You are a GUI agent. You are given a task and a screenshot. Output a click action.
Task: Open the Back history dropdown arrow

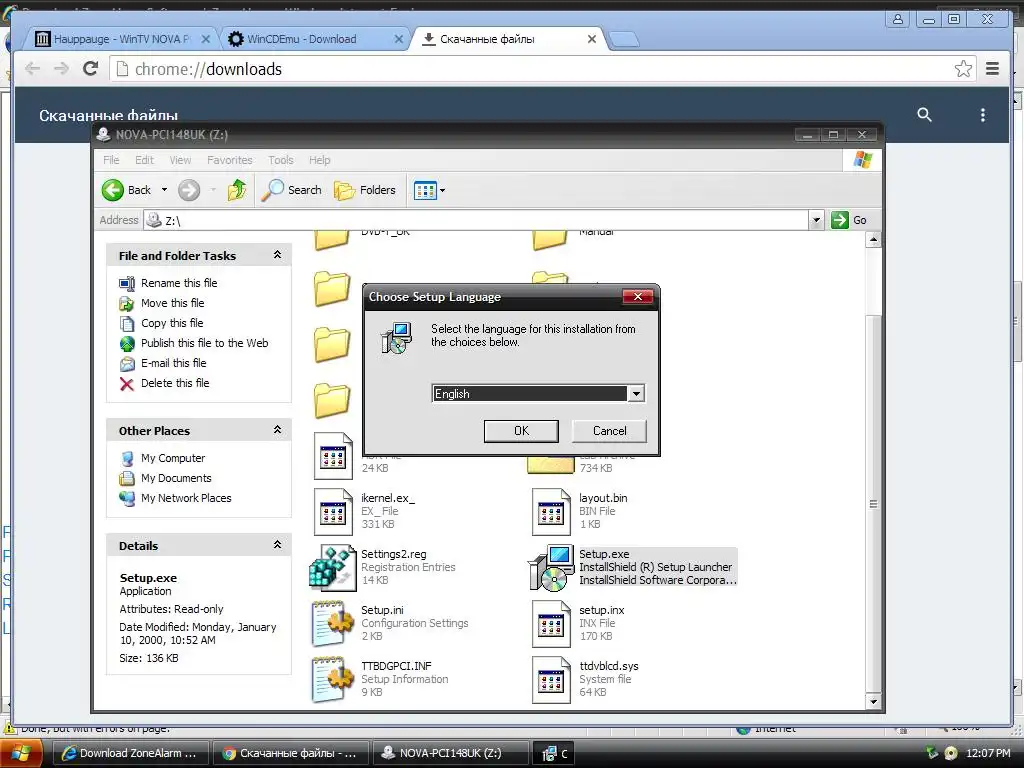(165, 190)
